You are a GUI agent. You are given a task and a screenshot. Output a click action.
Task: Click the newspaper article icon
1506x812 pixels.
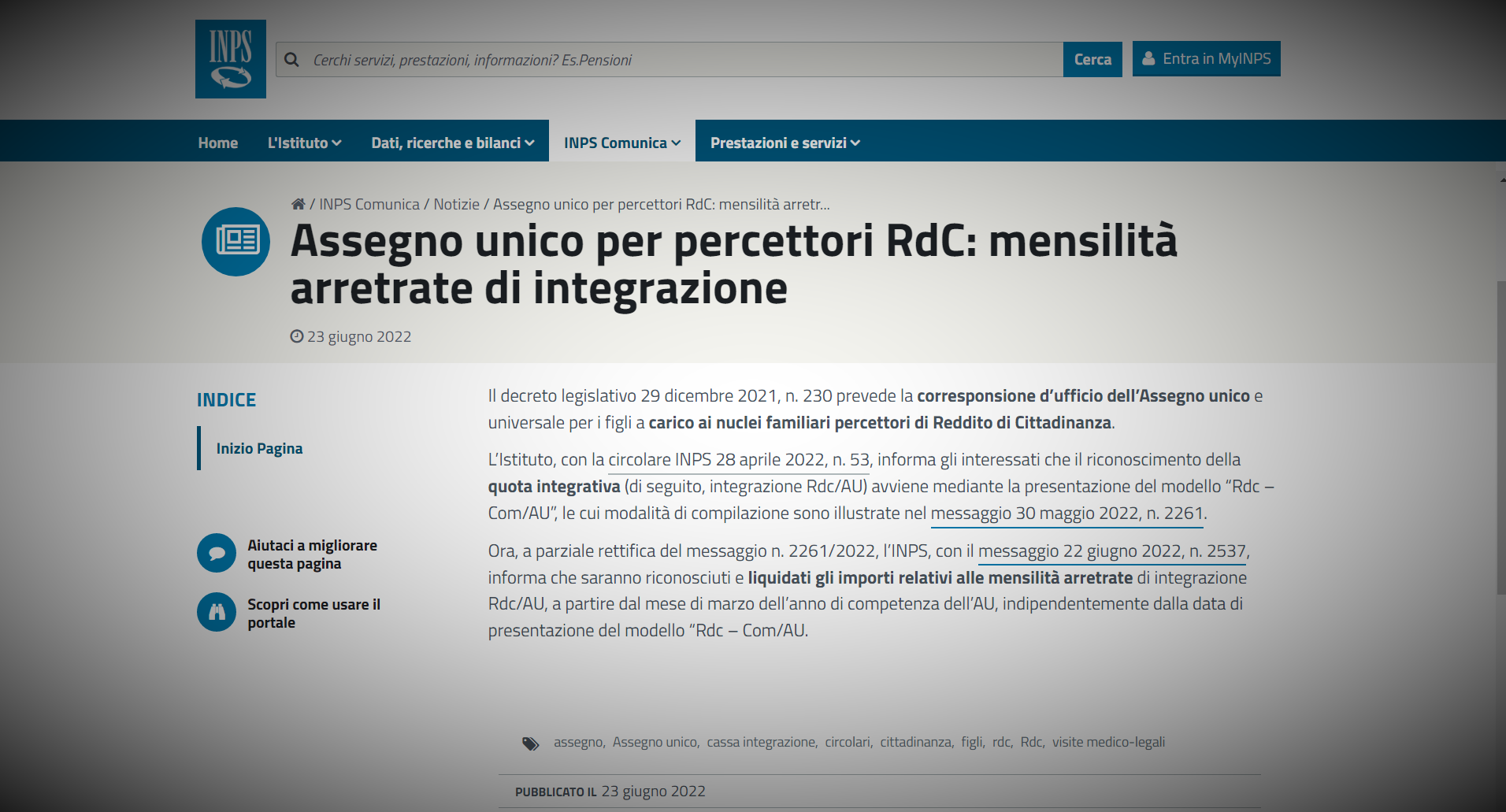point(236,241)
